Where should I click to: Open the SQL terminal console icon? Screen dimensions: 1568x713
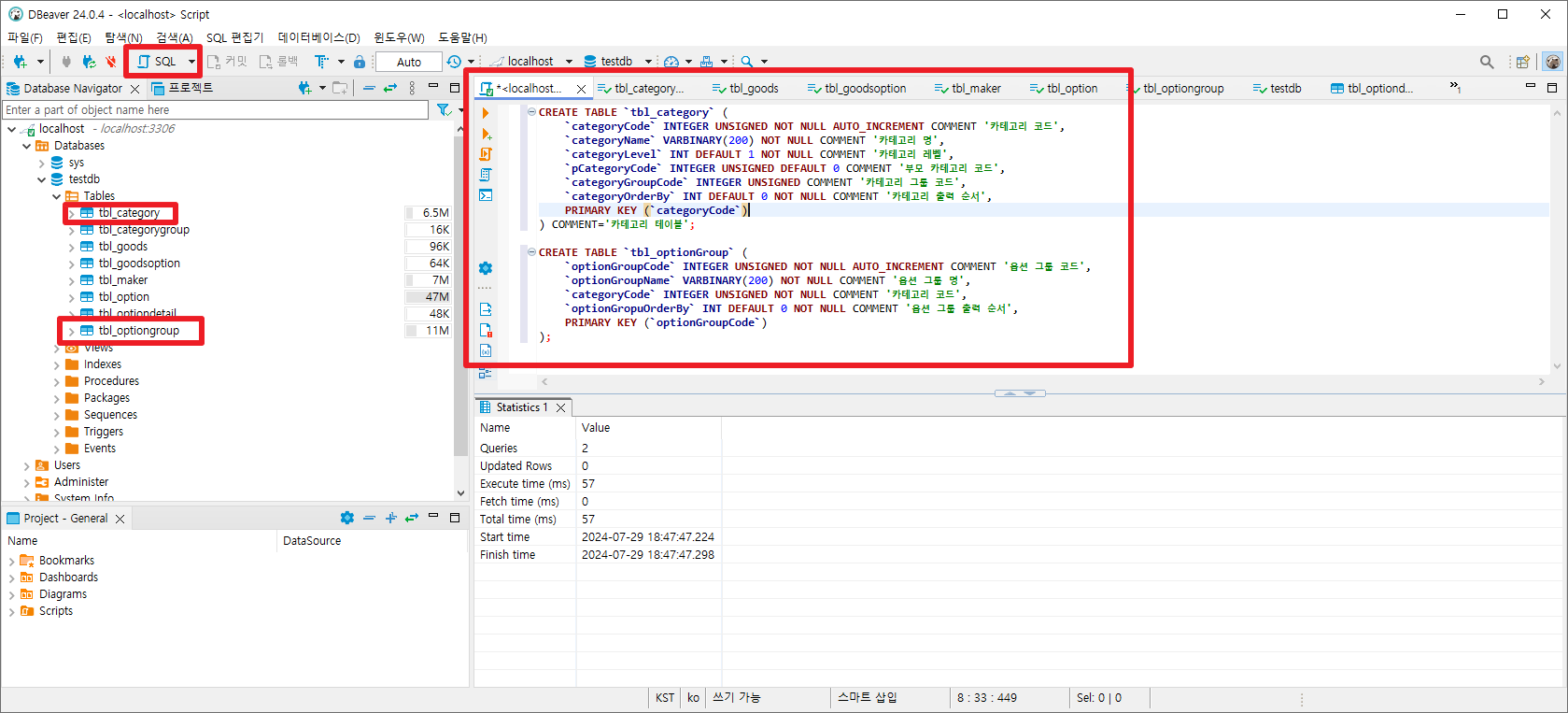[x=486, y=195]
